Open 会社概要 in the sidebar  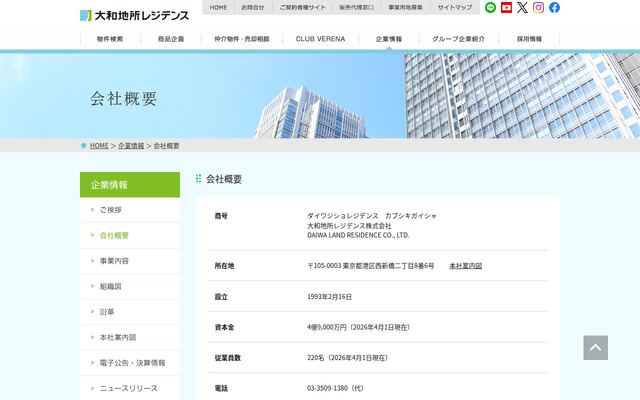point(130,236)
